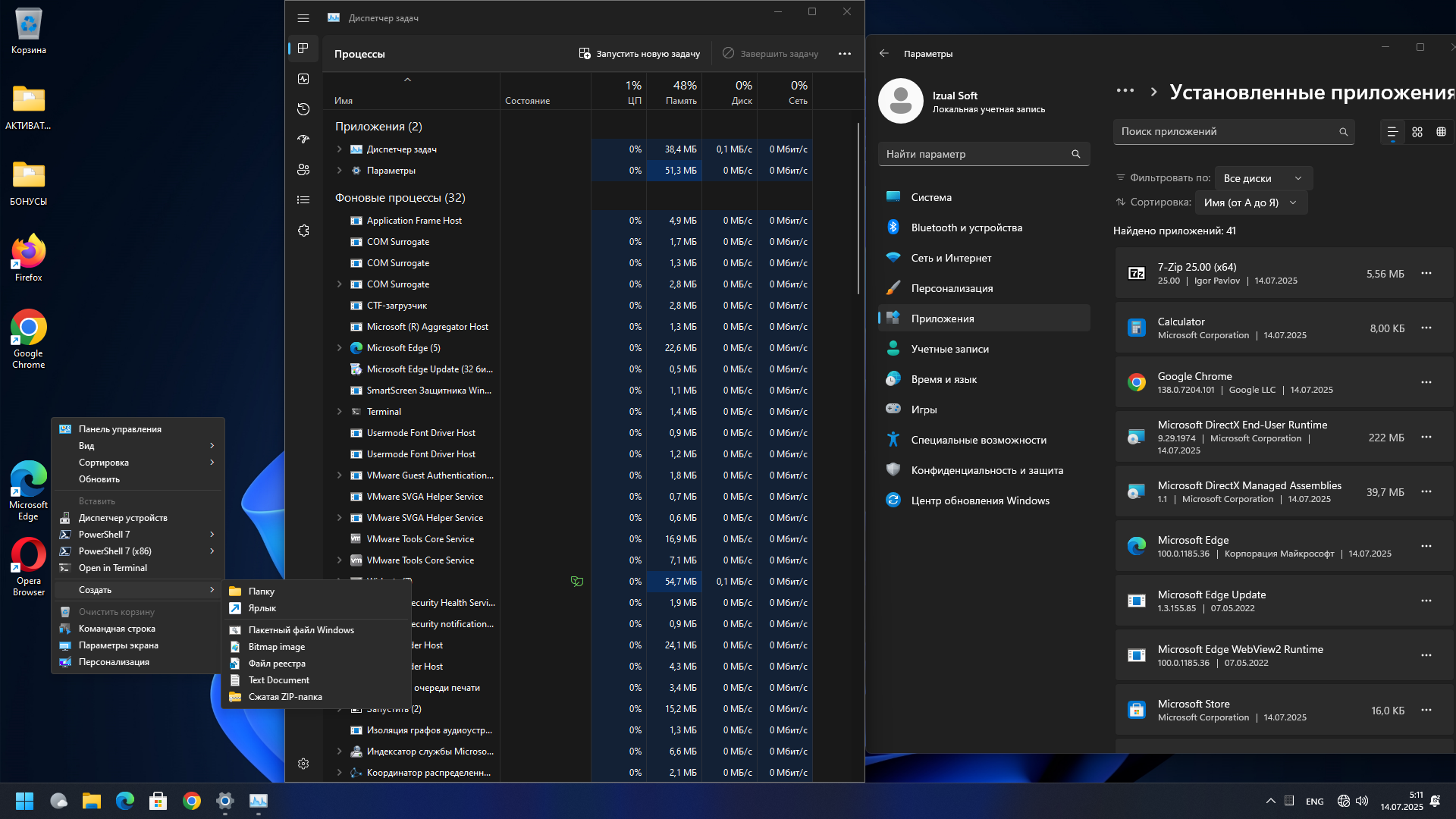
Task: Open Microsoft Store from taskbar
Action: (158, 801)
